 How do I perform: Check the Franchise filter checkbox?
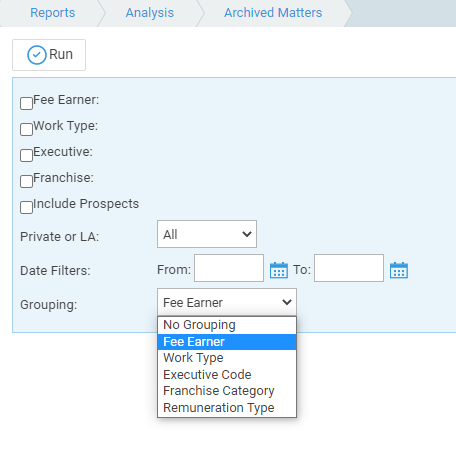[x=26, y=181]
